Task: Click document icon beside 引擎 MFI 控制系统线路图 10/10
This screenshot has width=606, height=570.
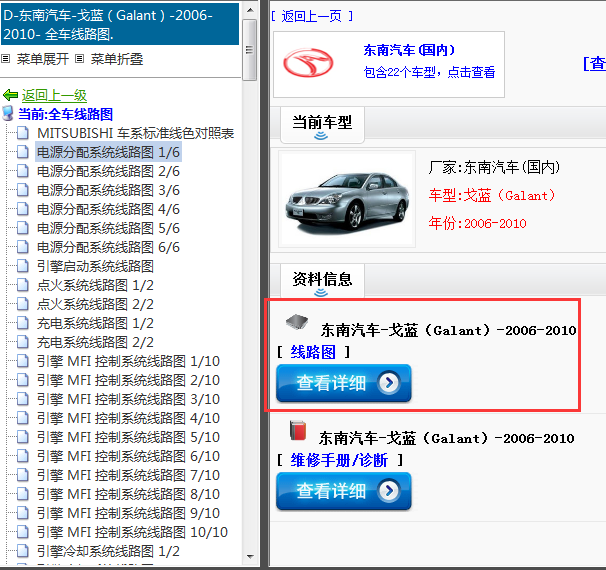Action: [23, 532]
